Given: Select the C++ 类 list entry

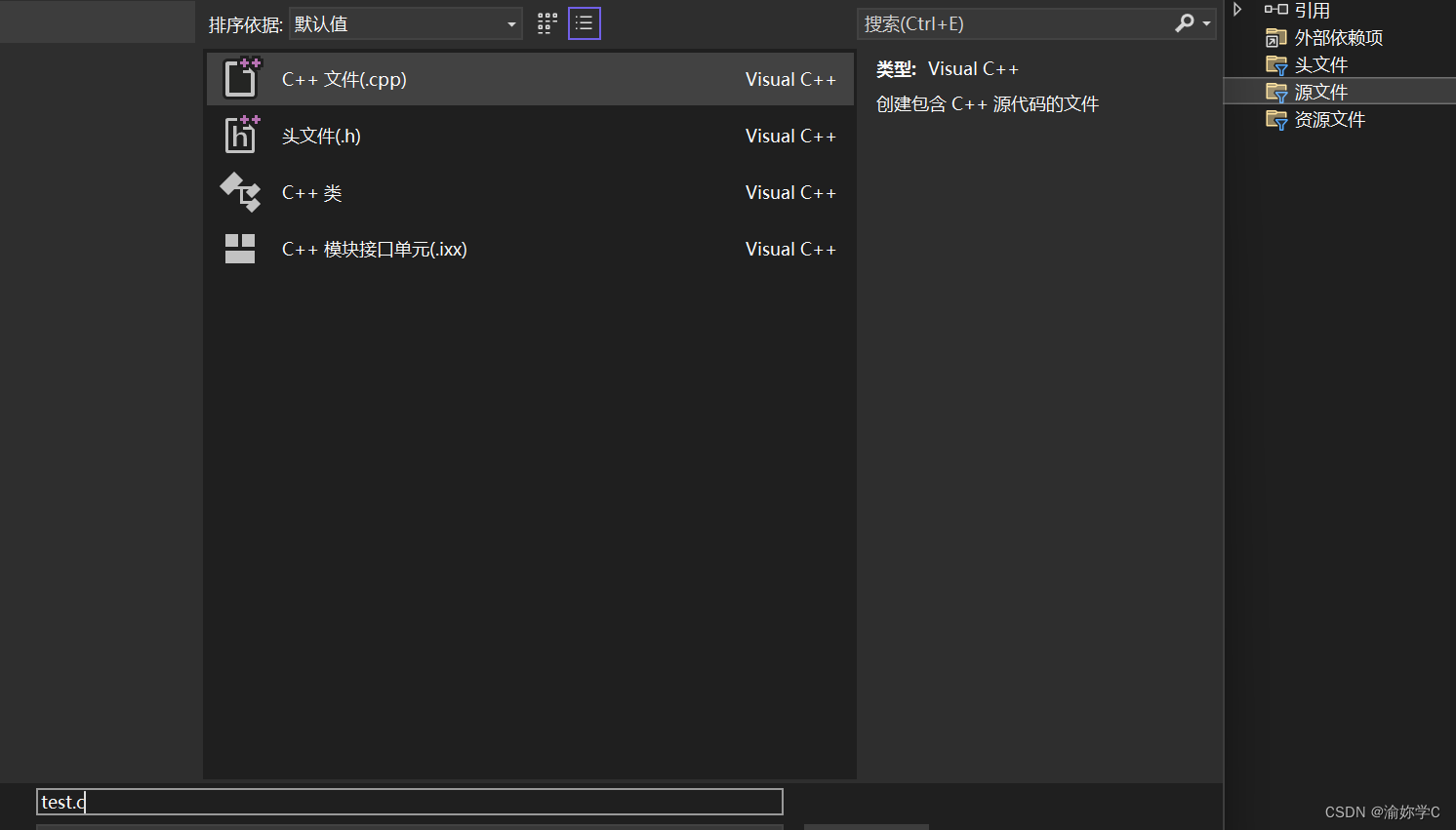Looking at the screenshot, I should tap(530, 192).
